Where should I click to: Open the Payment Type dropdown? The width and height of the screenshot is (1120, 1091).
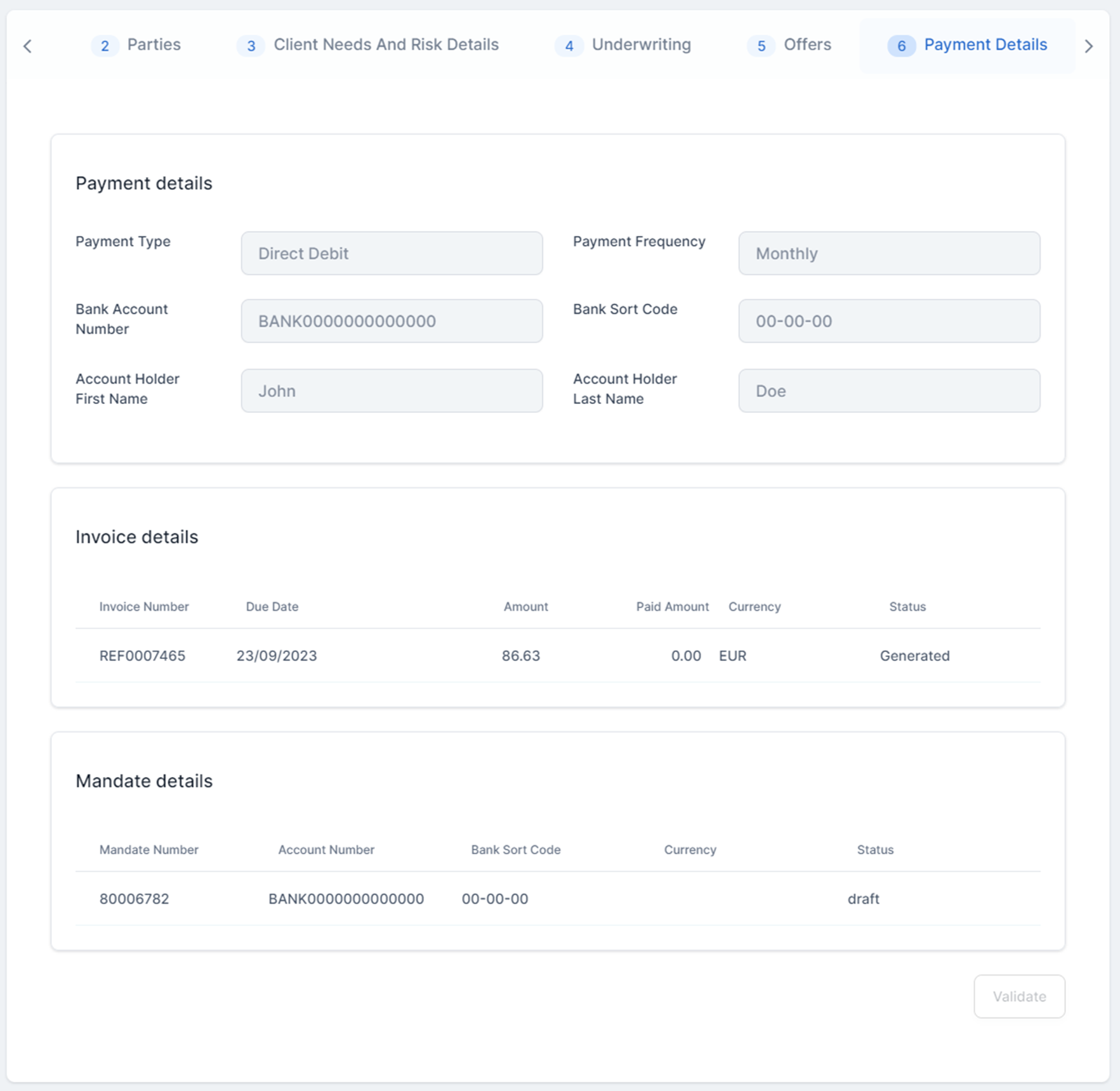coord(392,253)
